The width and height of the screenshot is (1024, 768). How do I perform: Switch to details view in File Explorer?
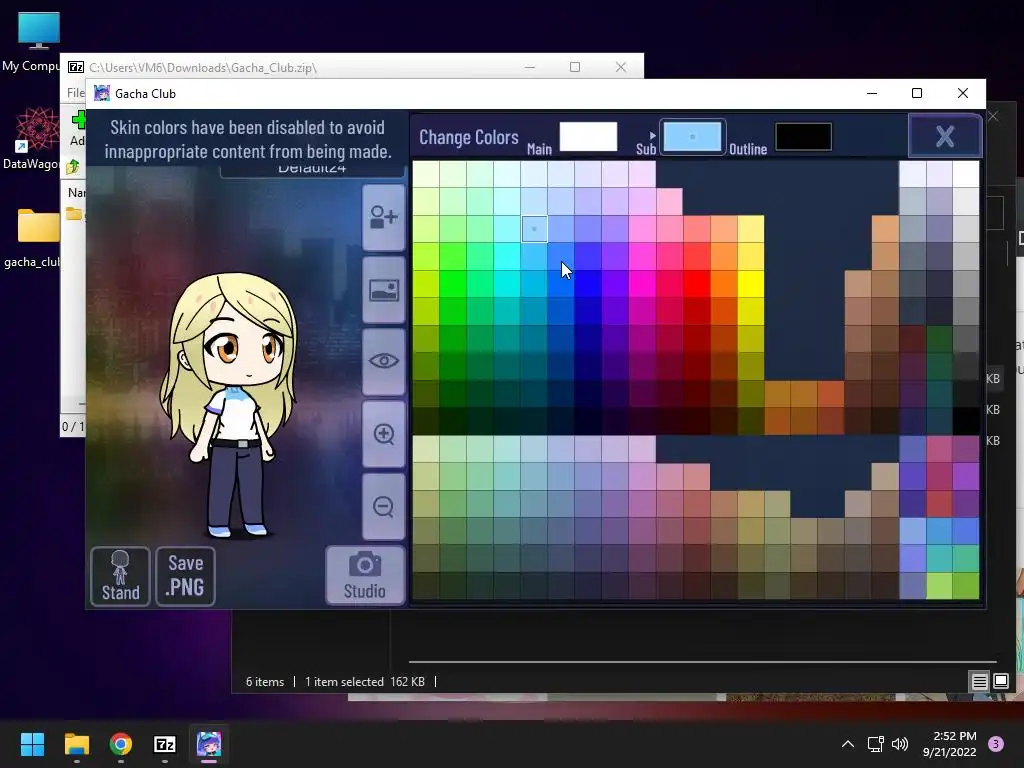coord(980,682)
